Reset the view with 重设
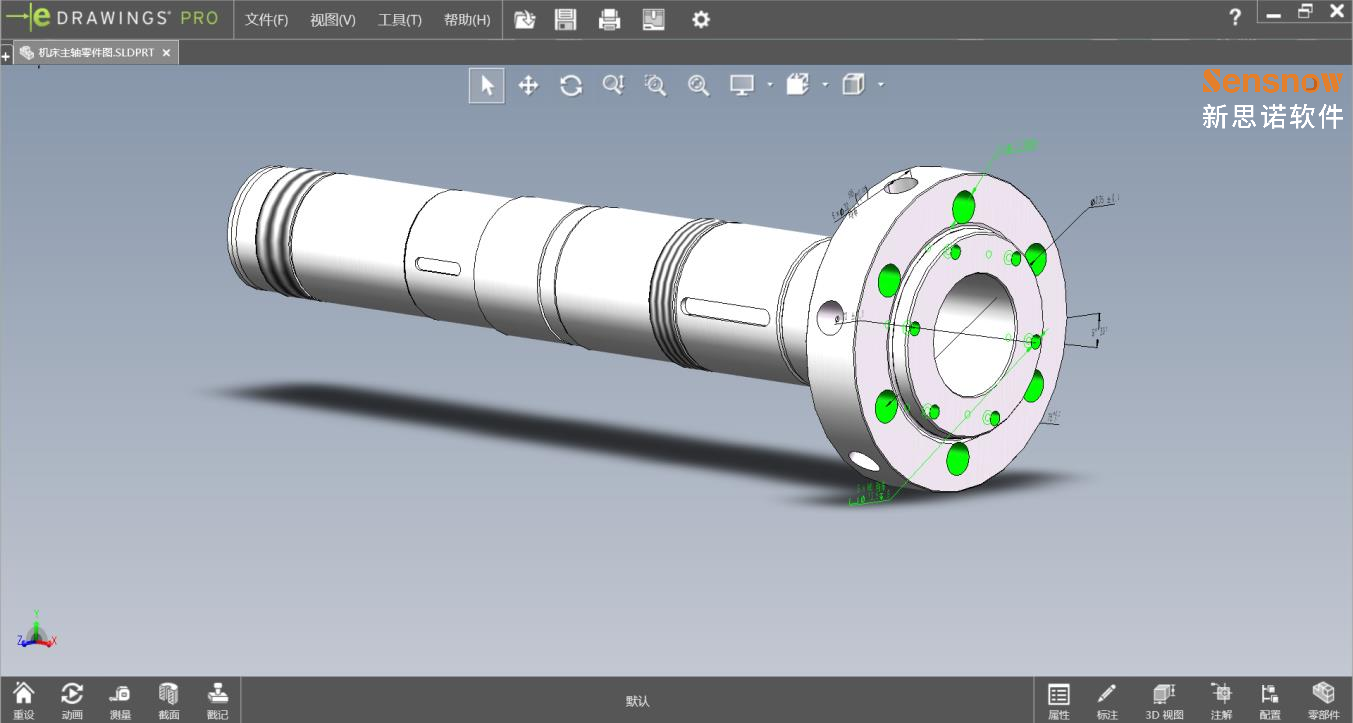Image resolution: width=1353 pixels, height=723 pixels. click(23, 700)
